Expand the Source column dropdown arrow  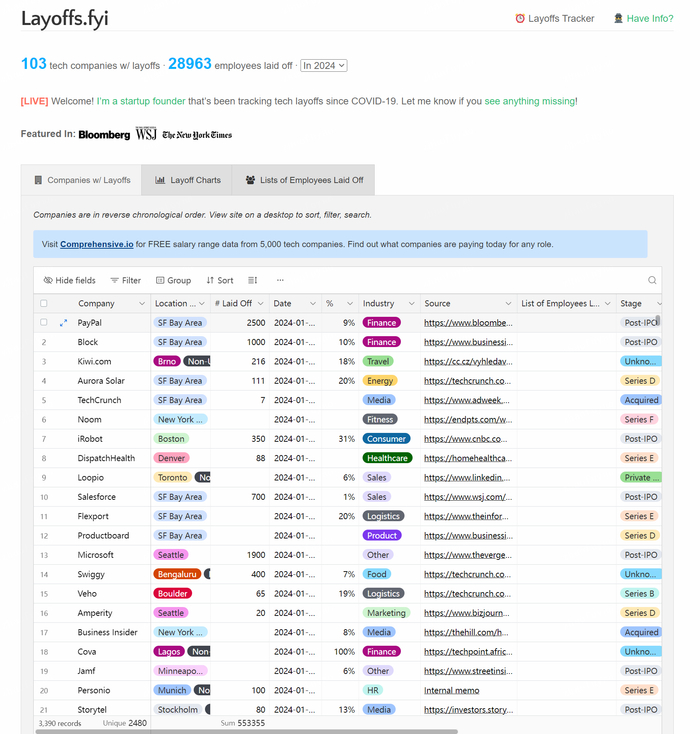508,303
